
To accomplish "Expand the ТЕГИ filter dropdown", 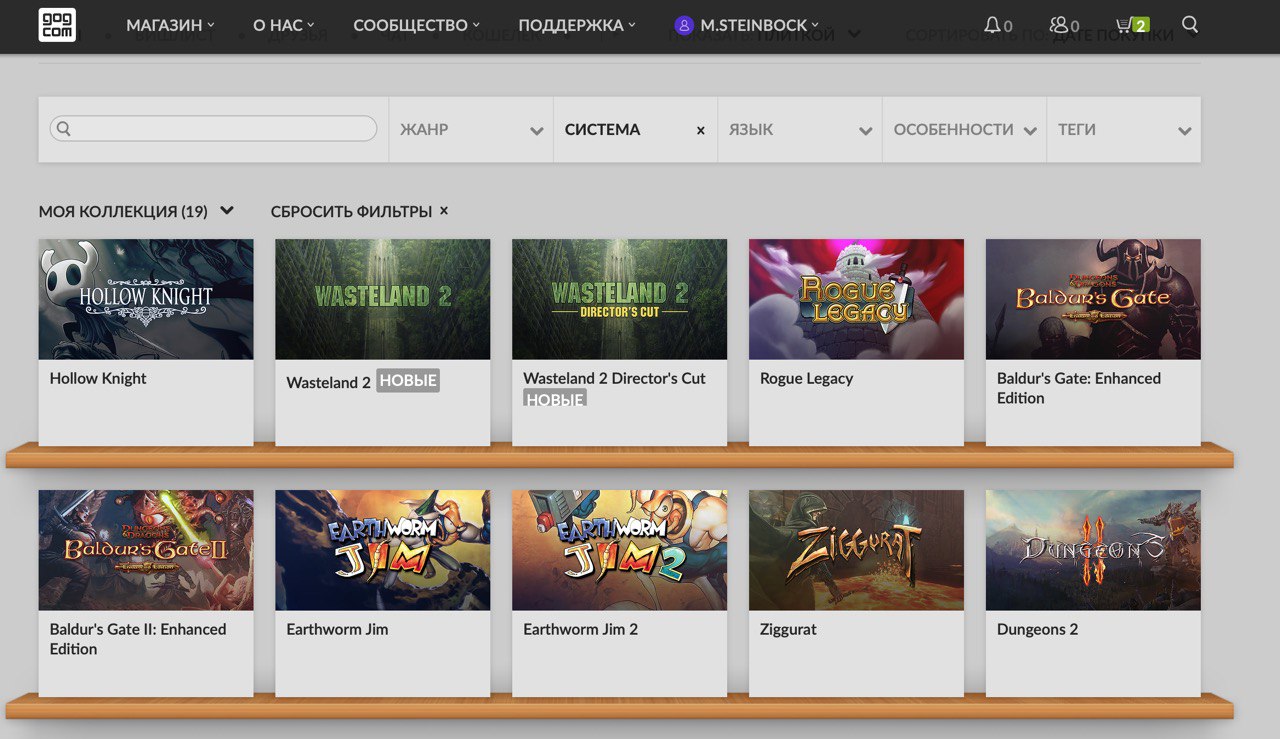I will coord(1124,130).
